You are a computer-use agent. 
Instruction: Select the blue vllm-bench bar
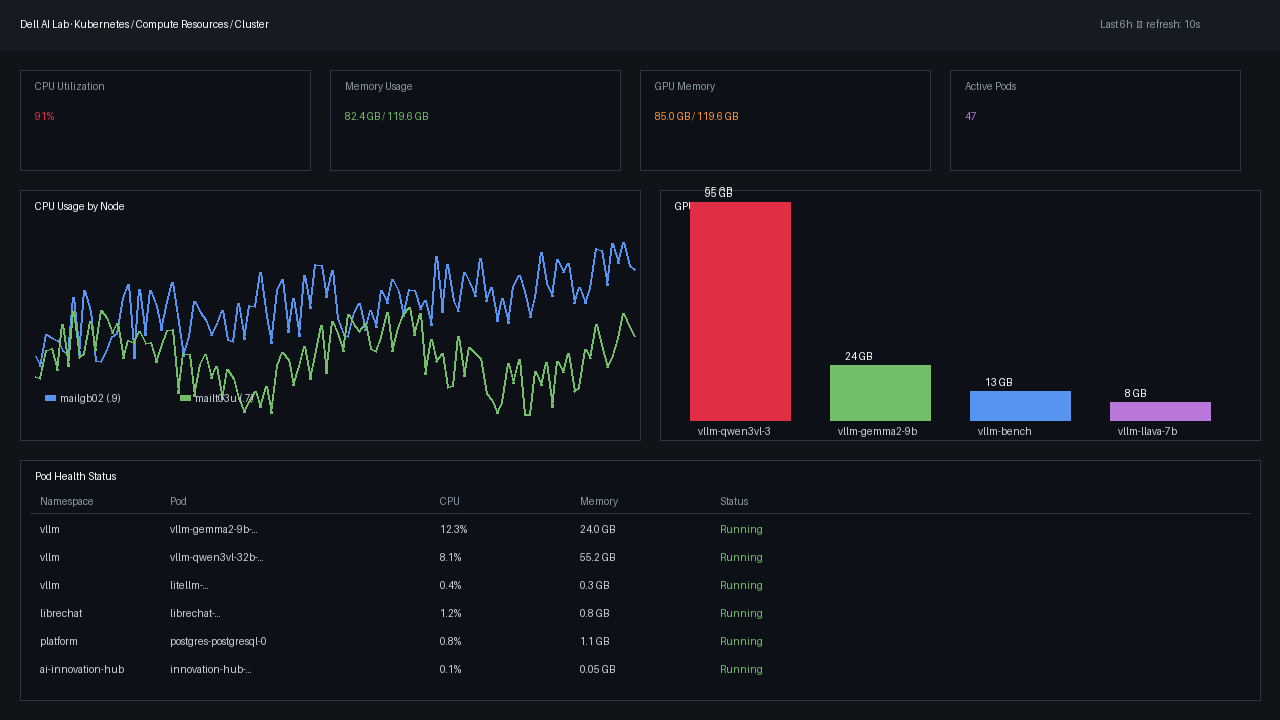pyautogui.click(x=1020, y=406)
